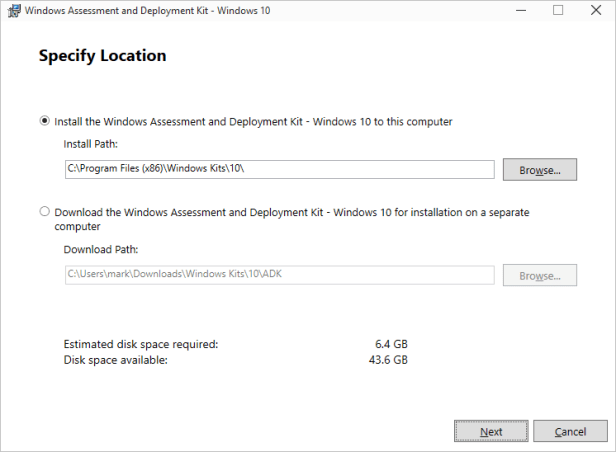Click the ADK installer icon in title bar

point(11,11)
